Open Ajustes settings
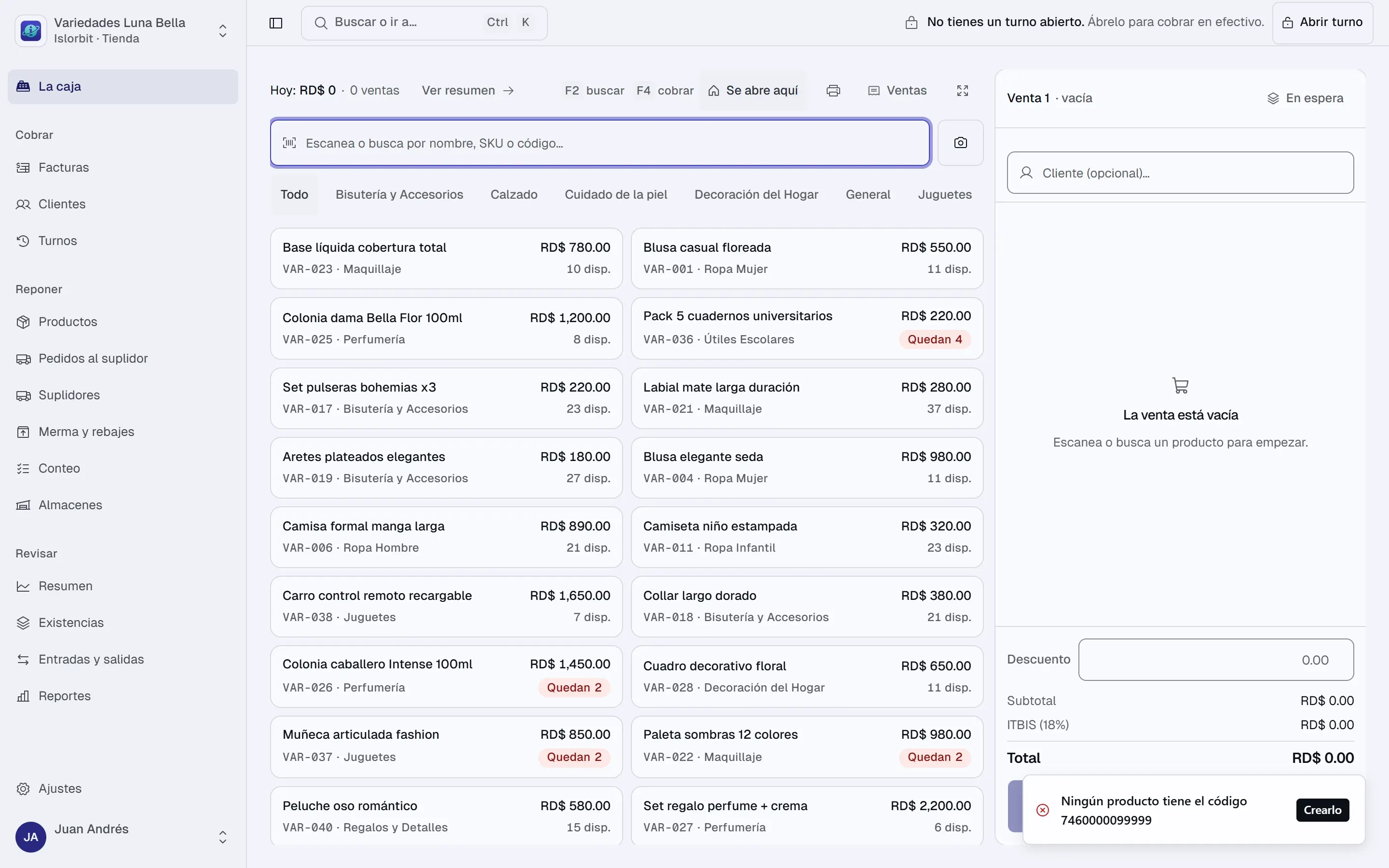Viewport: 1389px width, 868px height. pyautogui.click(x=123, y=789)
